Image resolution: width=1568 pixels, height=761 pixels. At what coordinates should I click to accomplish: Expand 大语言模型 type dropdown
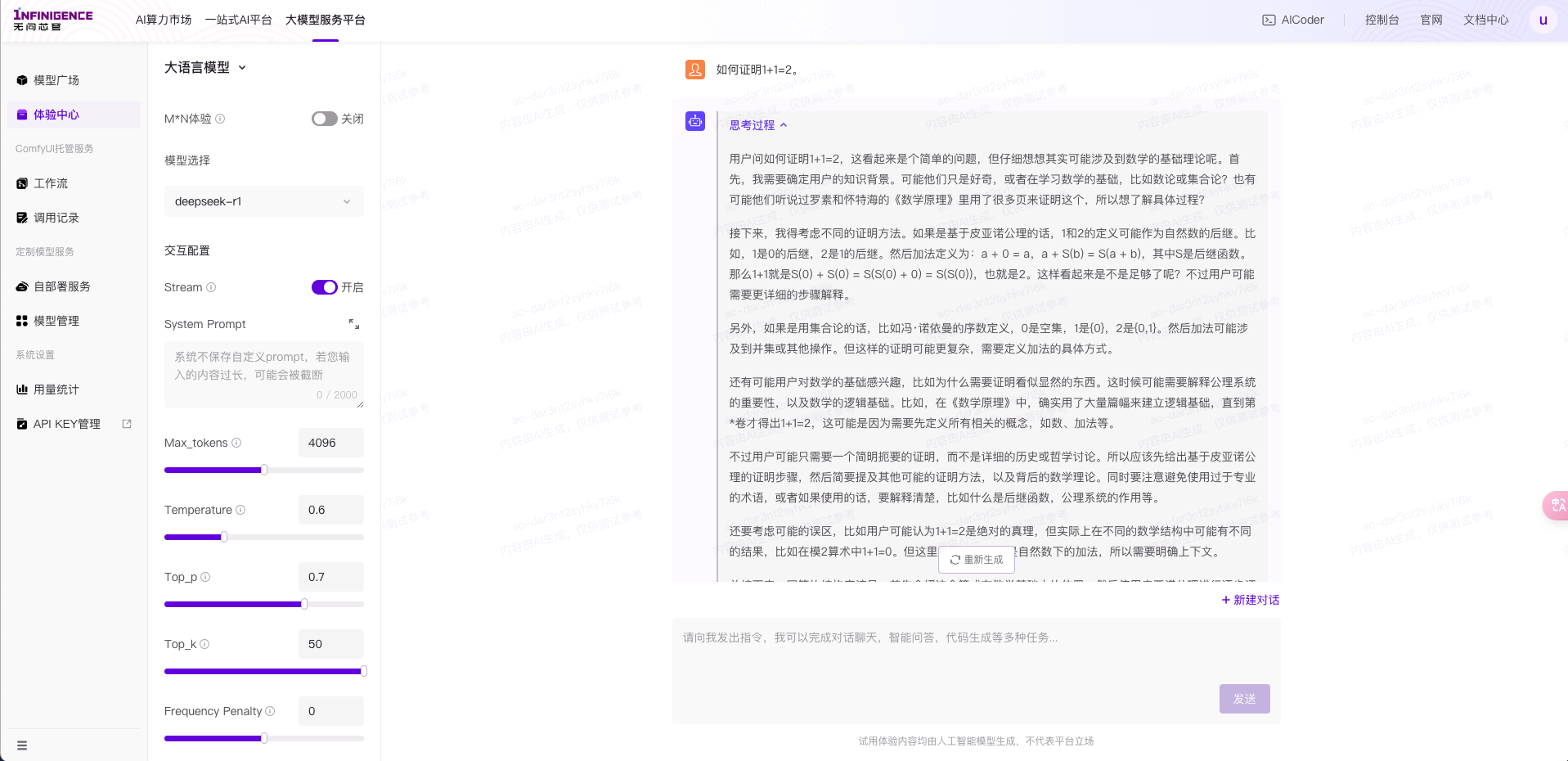tap(205, 67)
